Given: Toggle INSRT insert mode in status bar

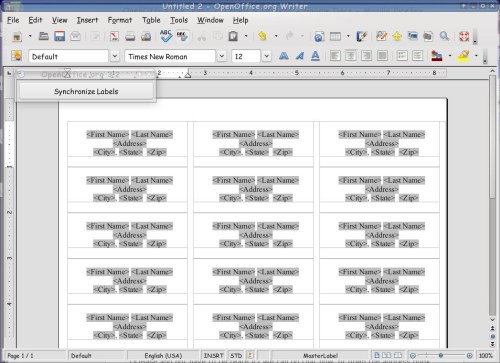Looking at the screenshot, I should [213, 356].
